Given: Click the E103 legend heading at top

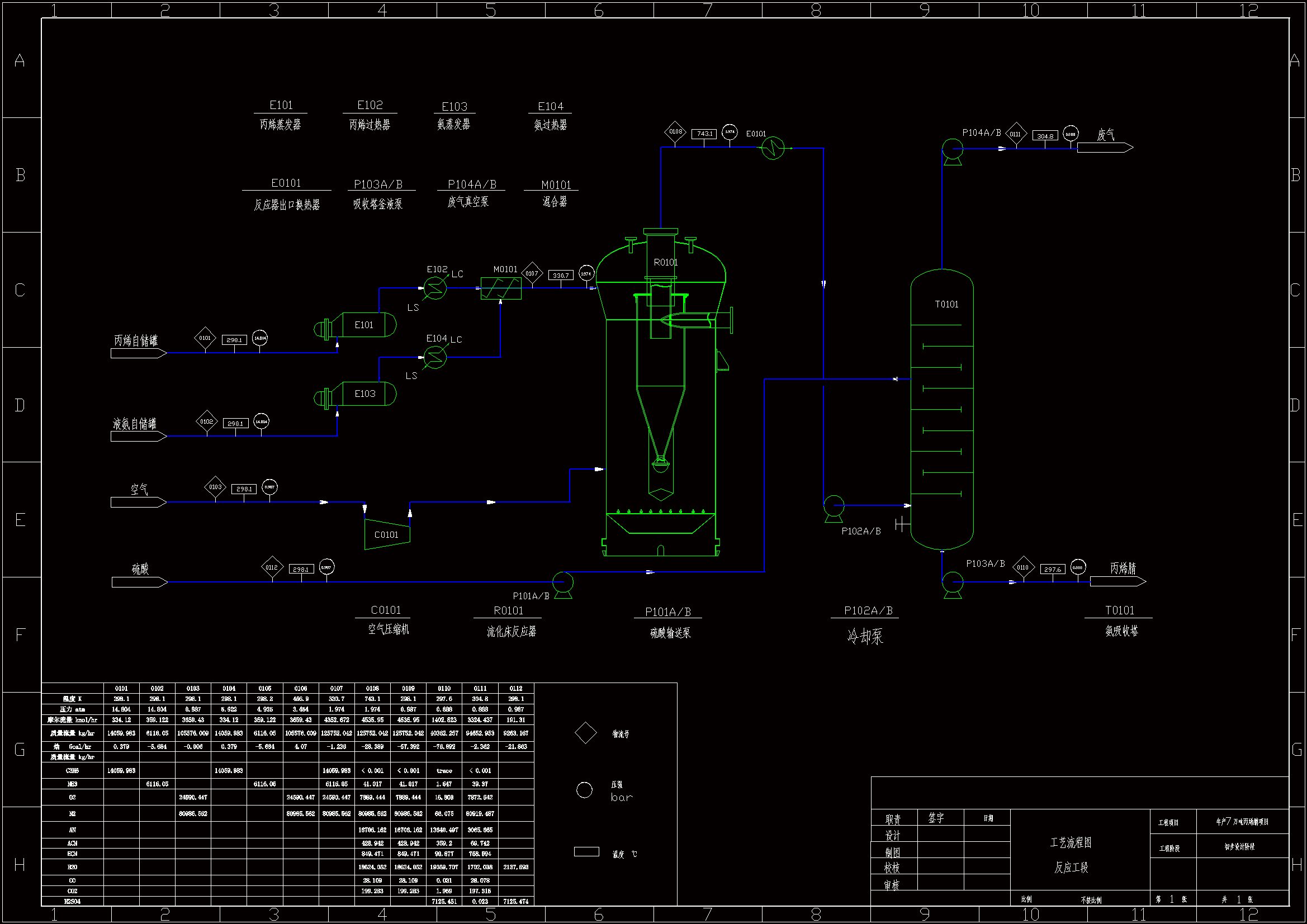Looking at the screenshot, I should 454,107.
